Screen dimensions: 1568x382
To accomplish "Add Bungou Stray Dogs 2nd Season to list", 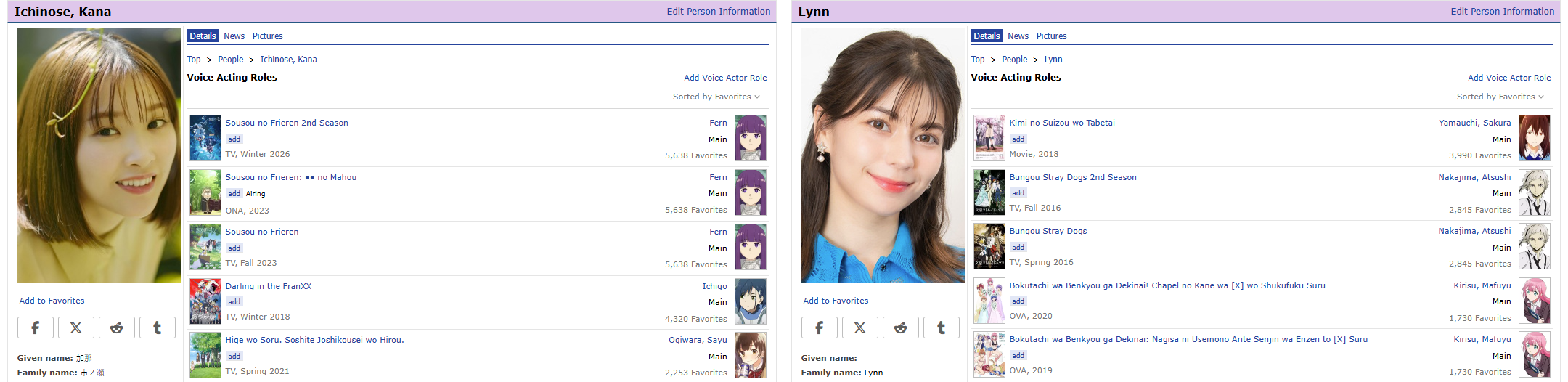I will pyautogui.click(x=1018, y=193).
